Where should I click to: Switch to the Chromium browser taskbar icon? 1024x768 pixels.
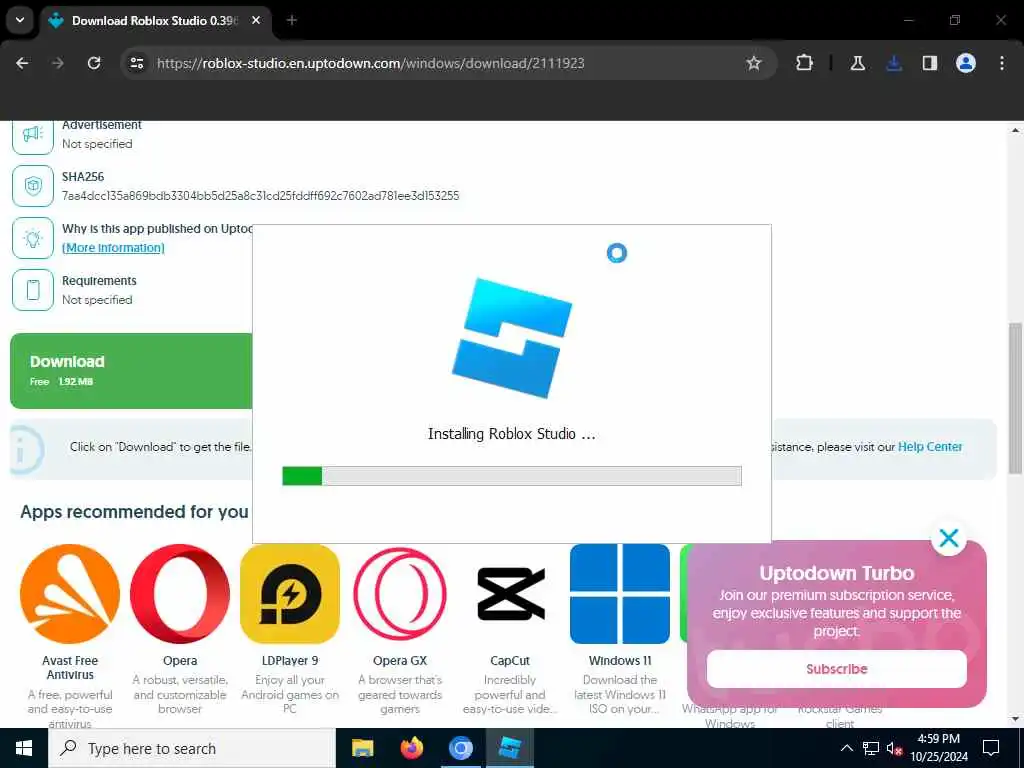460,748
